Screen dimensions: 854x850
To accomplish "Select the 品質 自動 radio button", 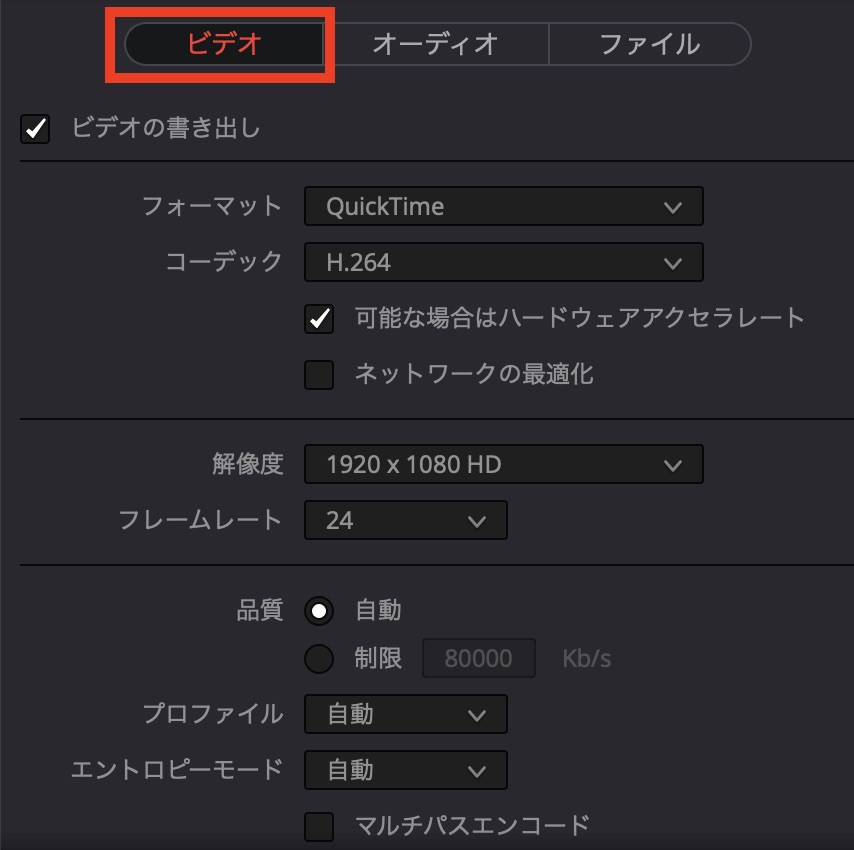I will pos(319,610).
